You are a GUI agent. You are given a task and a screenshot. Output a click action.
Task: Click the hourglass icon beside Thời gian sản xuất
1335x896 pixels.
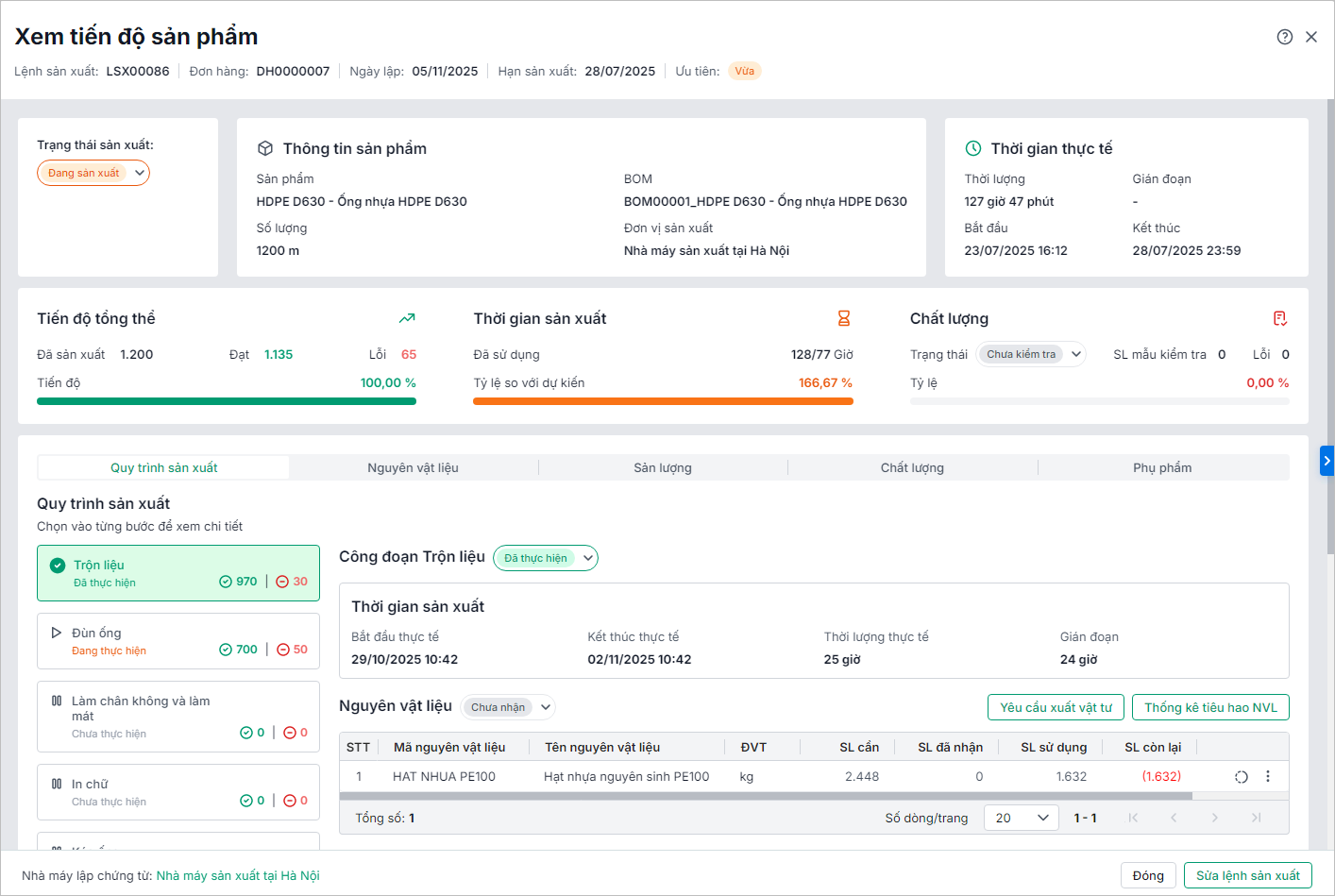click(844, 318)
